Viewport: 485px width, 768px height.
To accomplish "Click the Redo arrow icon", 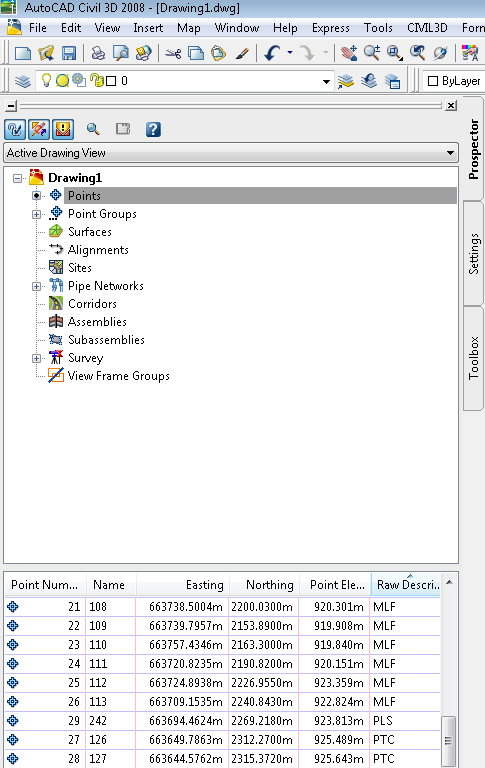I will 308,53.
